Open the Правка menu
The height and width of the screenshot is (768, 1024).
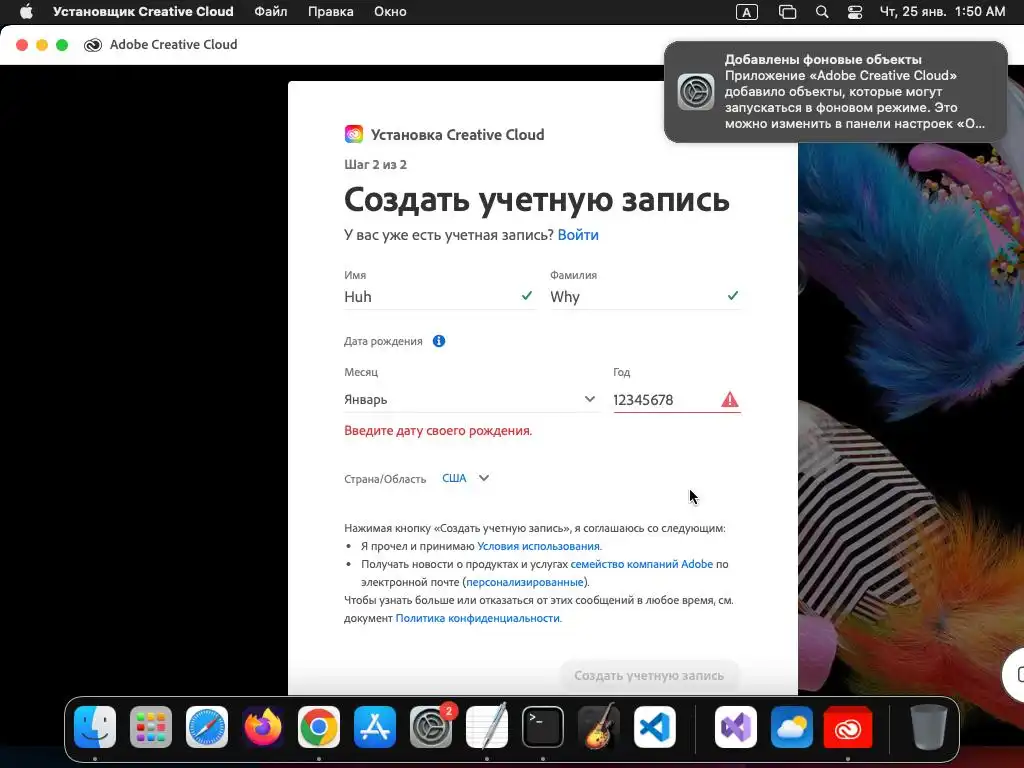pyautogui.click(x=330, y=12)
